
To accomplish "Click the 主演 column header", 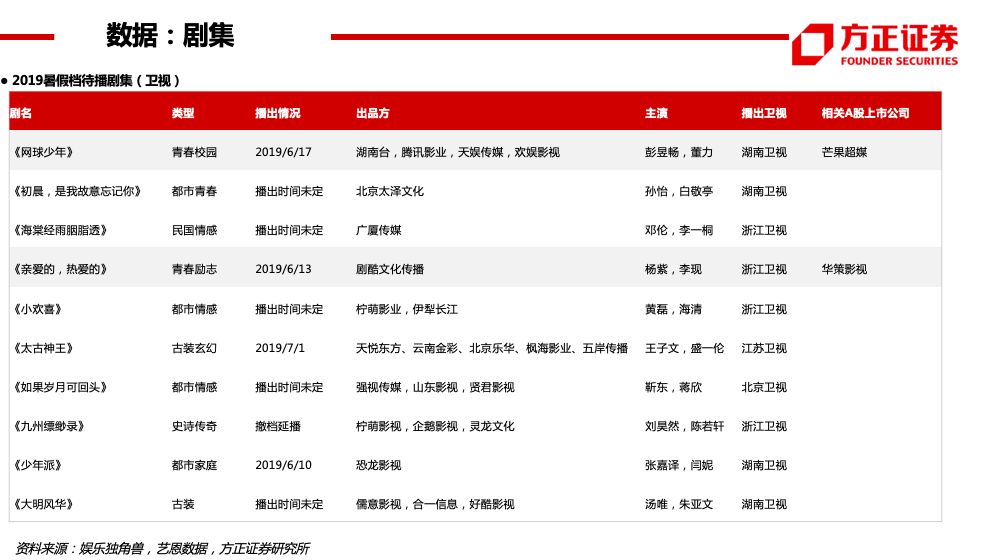I will pos(656,113).
